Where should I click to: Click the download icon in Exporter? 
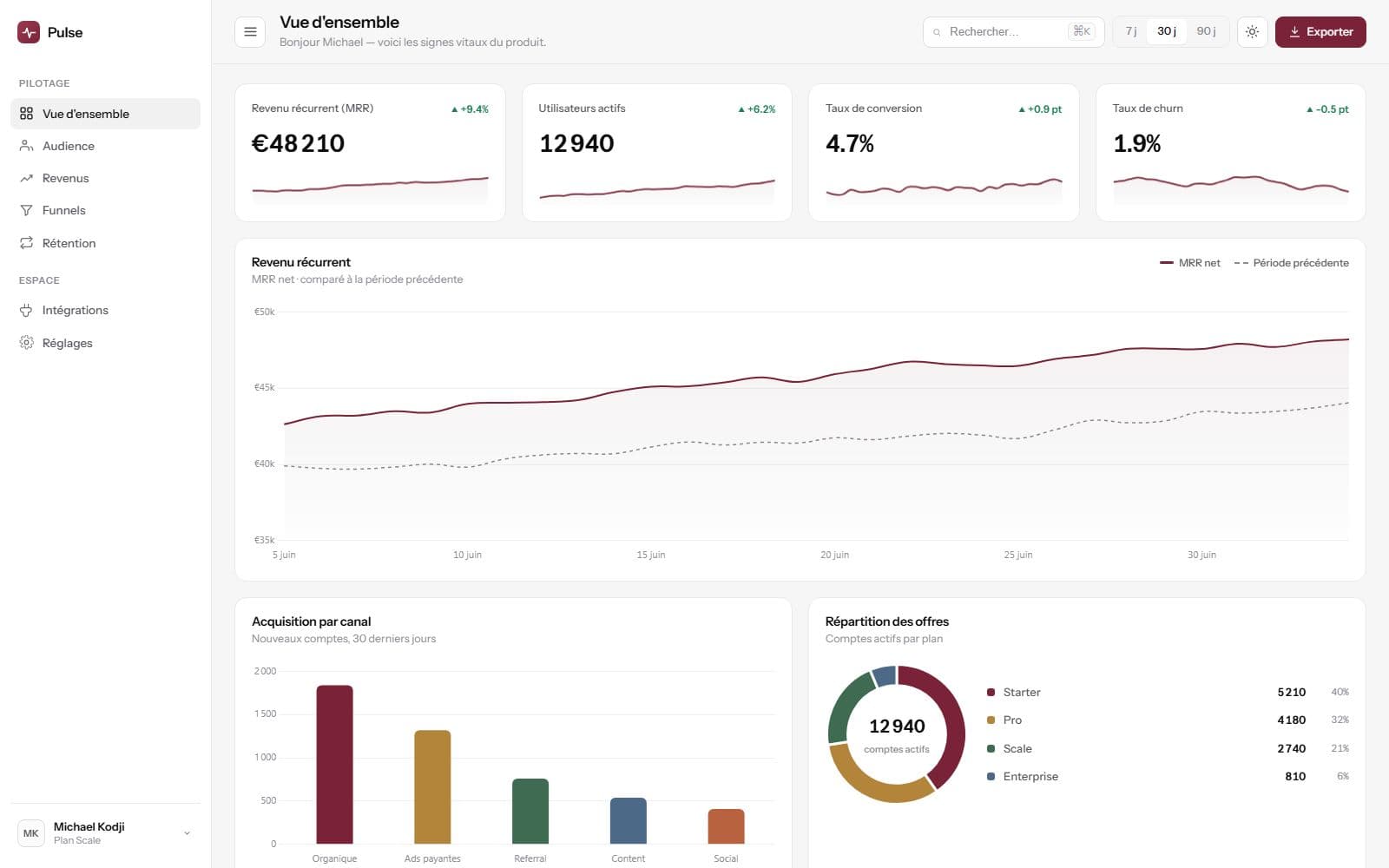[x=1294, y=32]
